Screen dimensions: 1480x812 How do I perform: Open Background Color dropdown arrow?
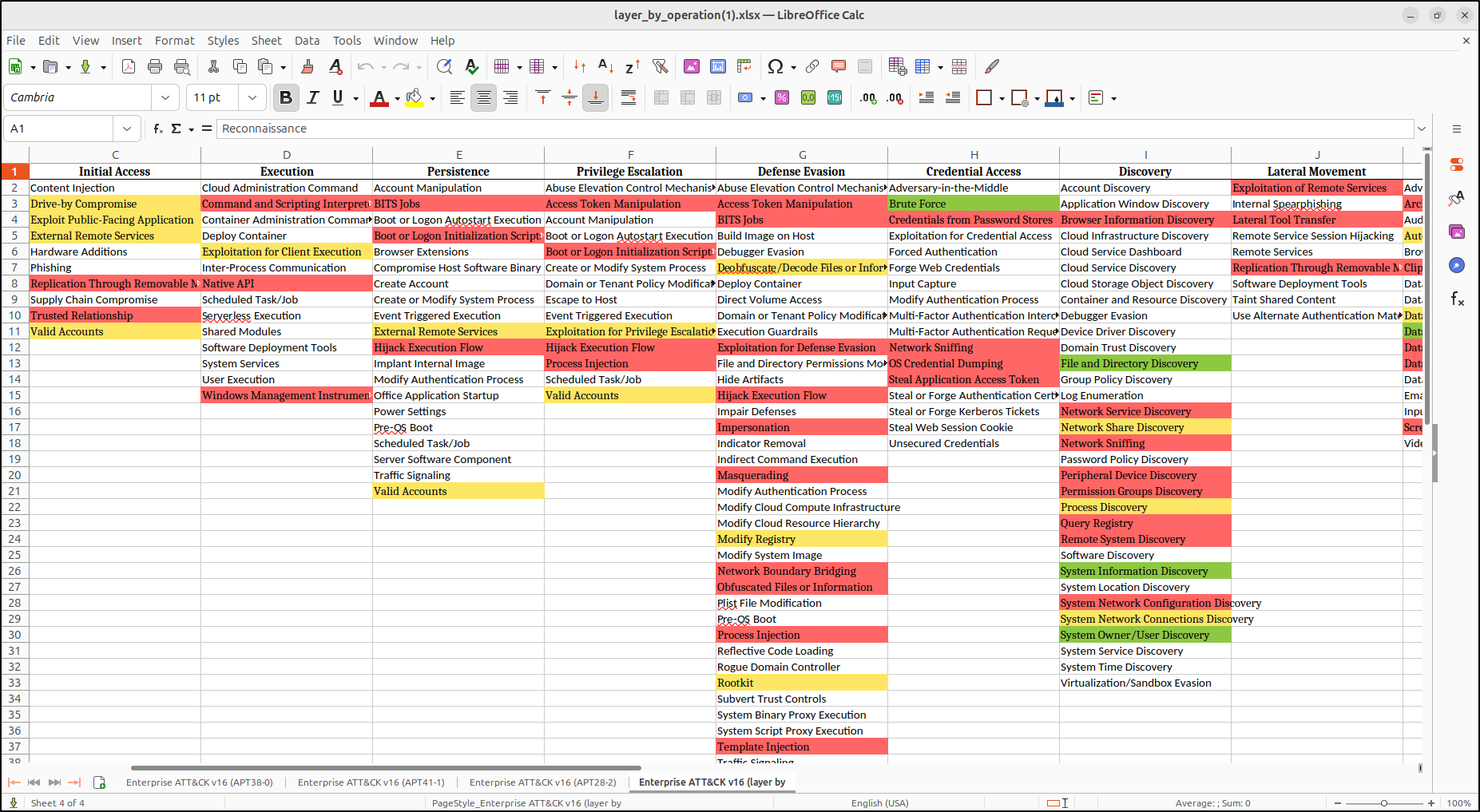432,98
